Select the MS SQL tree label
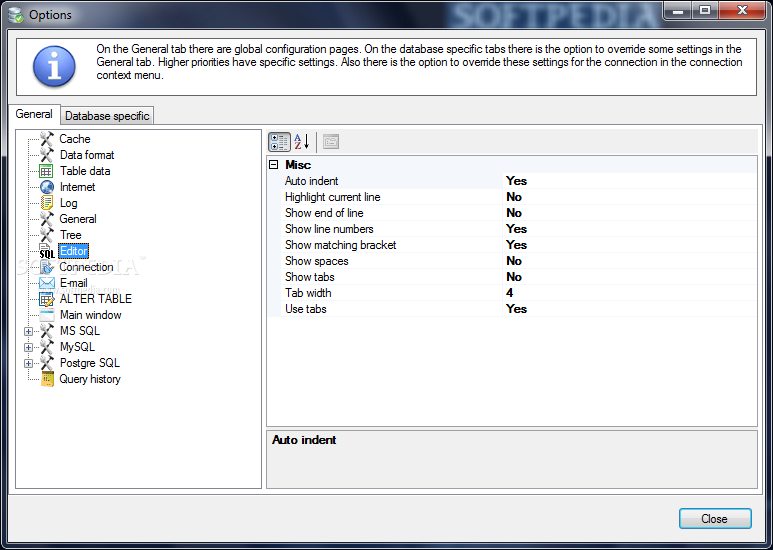The width and height of the screenshot is (773, 550). [80, 331]
